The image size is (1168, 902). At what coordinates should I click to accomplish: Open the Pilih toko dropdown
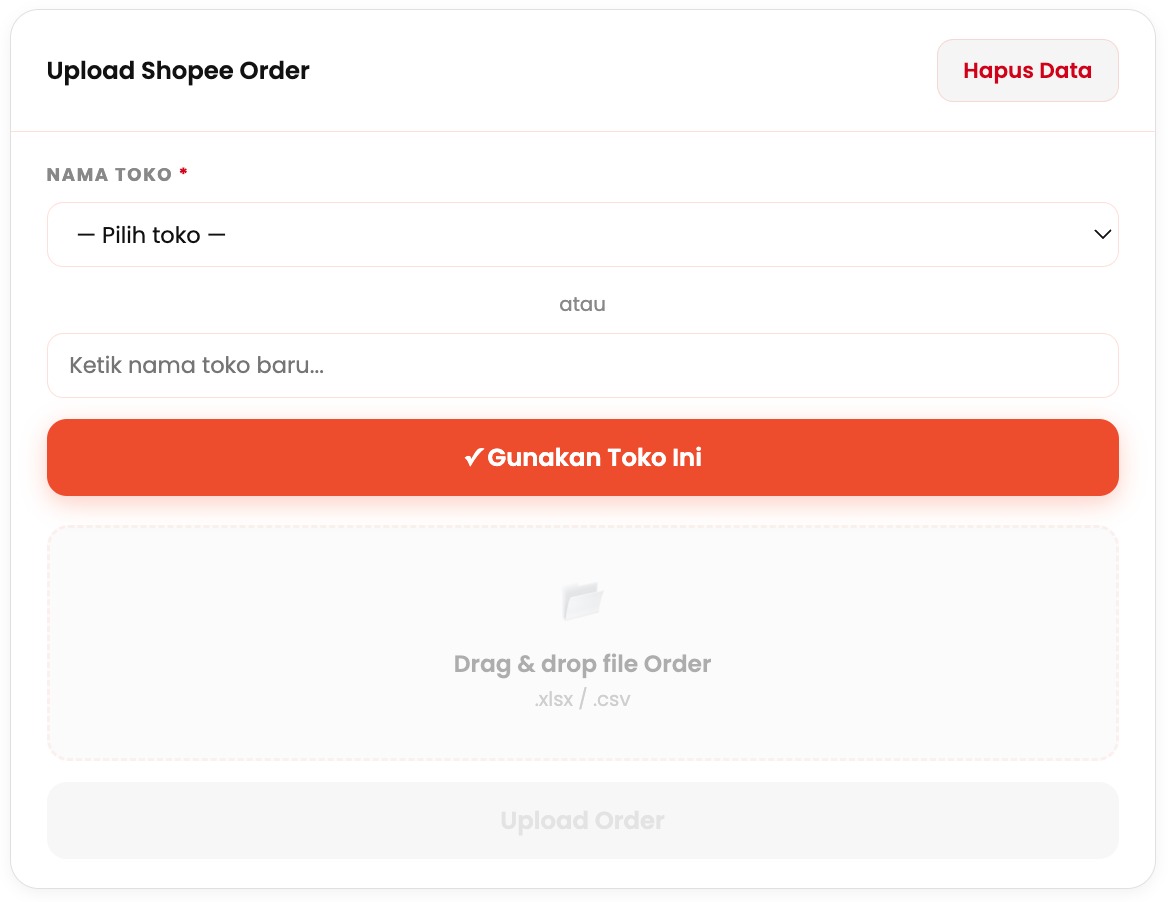point(582,235)
